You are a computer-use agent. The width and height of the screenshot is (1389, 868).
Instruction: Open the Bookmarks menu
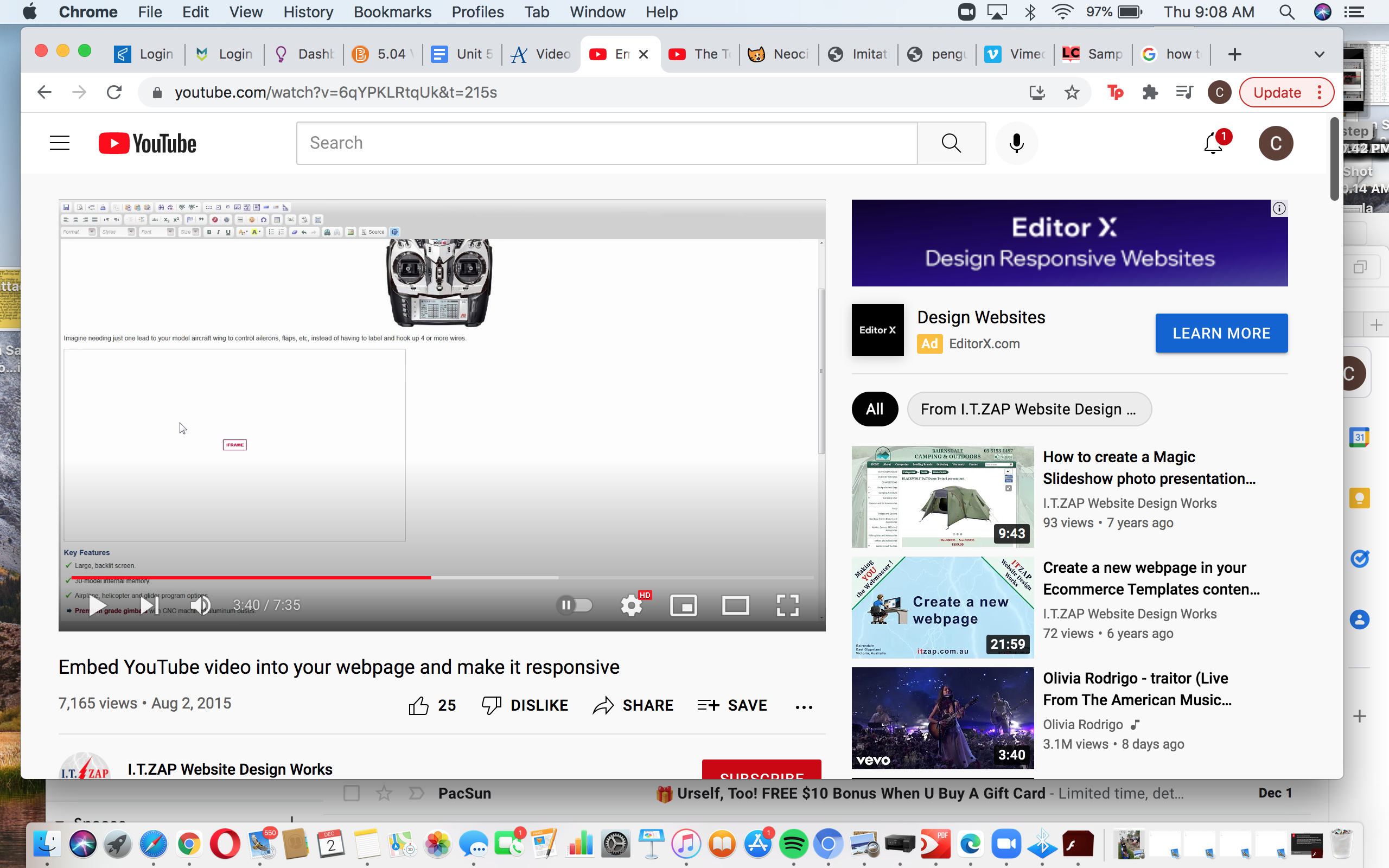[x=393, y=12]
